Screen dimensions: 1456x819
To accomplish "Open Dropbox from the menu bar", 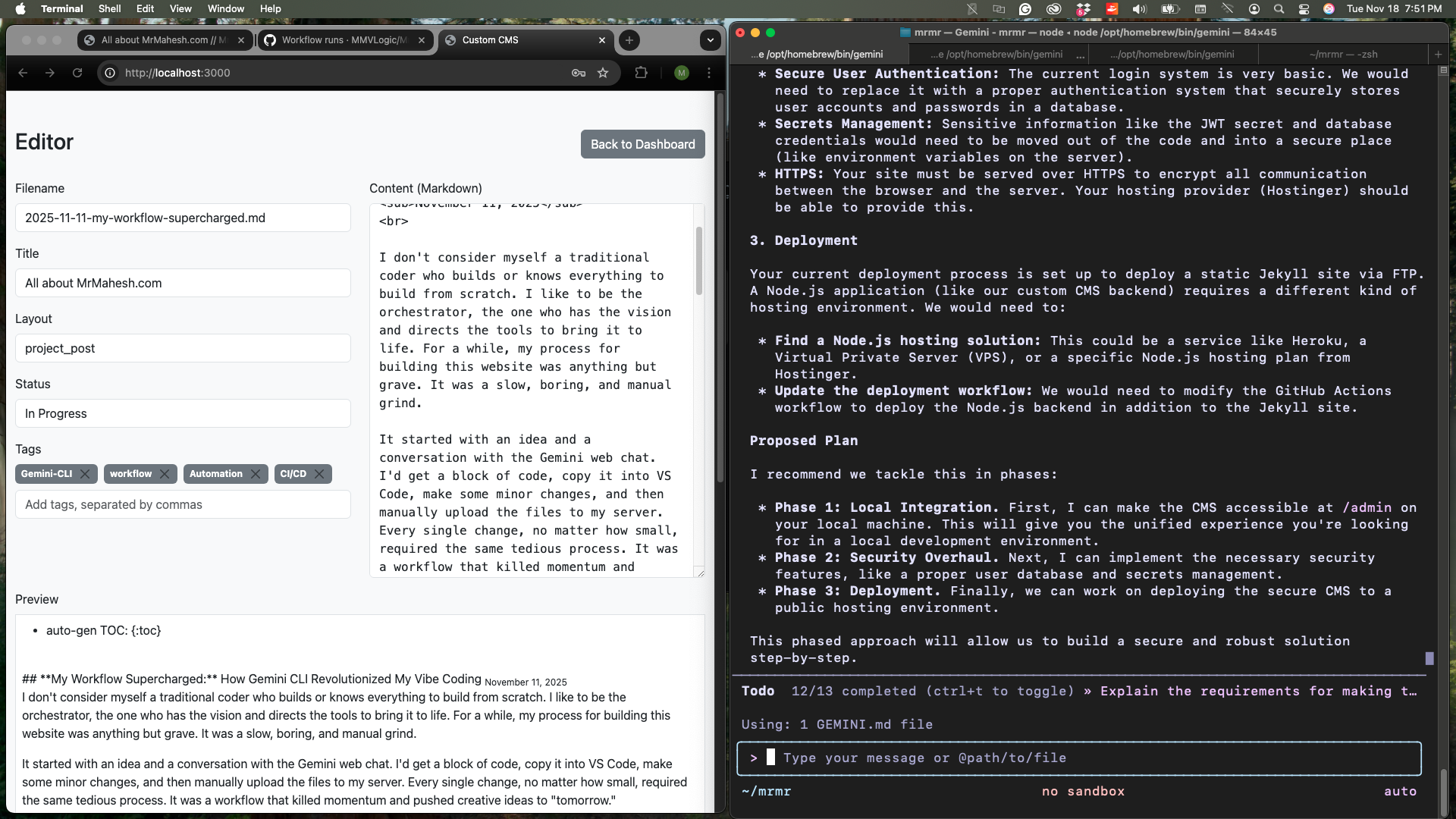I will click(x=1083, y=9).
